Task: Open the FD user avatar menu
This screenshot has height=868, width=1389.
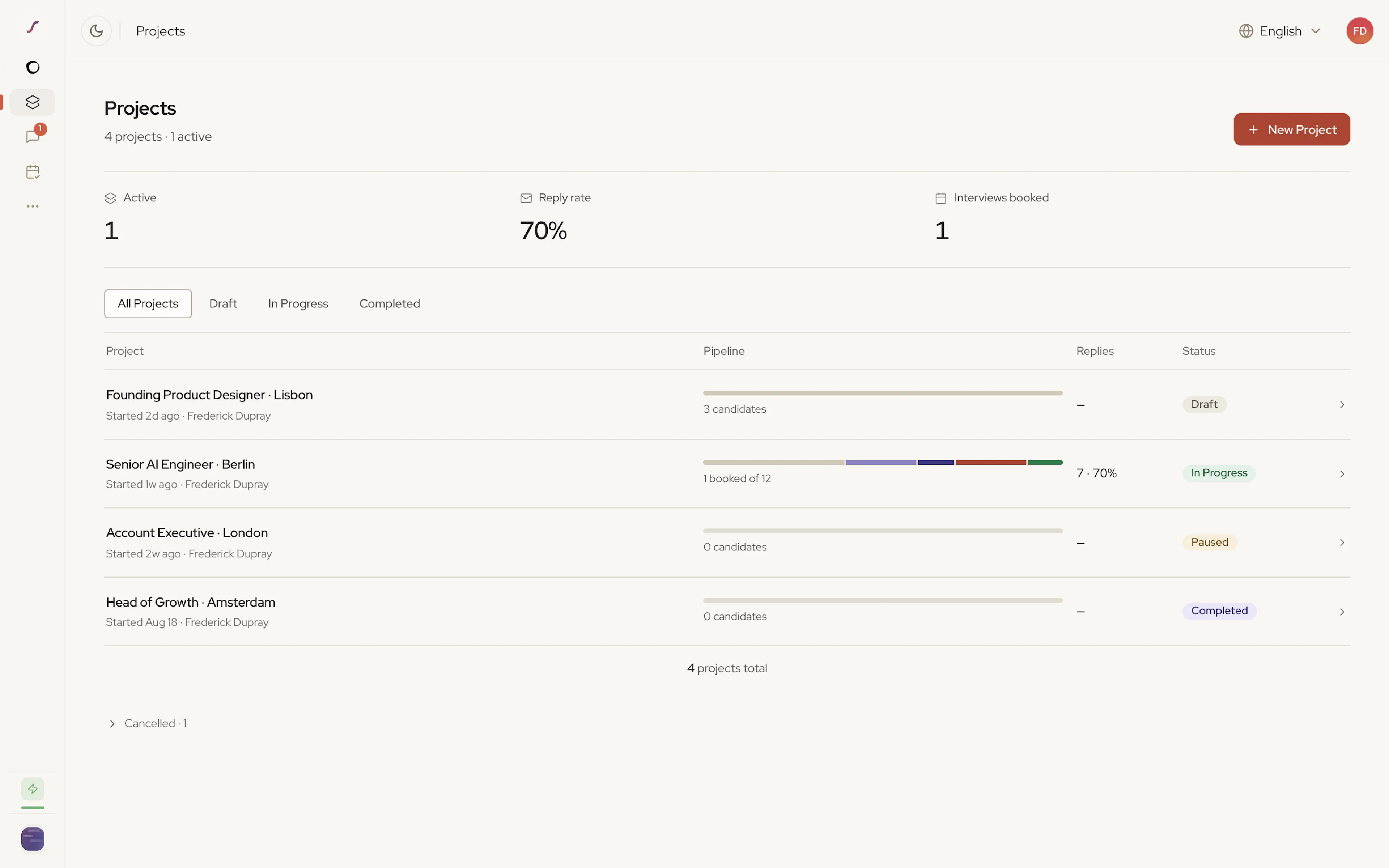Action: [x=1360, y=31]
